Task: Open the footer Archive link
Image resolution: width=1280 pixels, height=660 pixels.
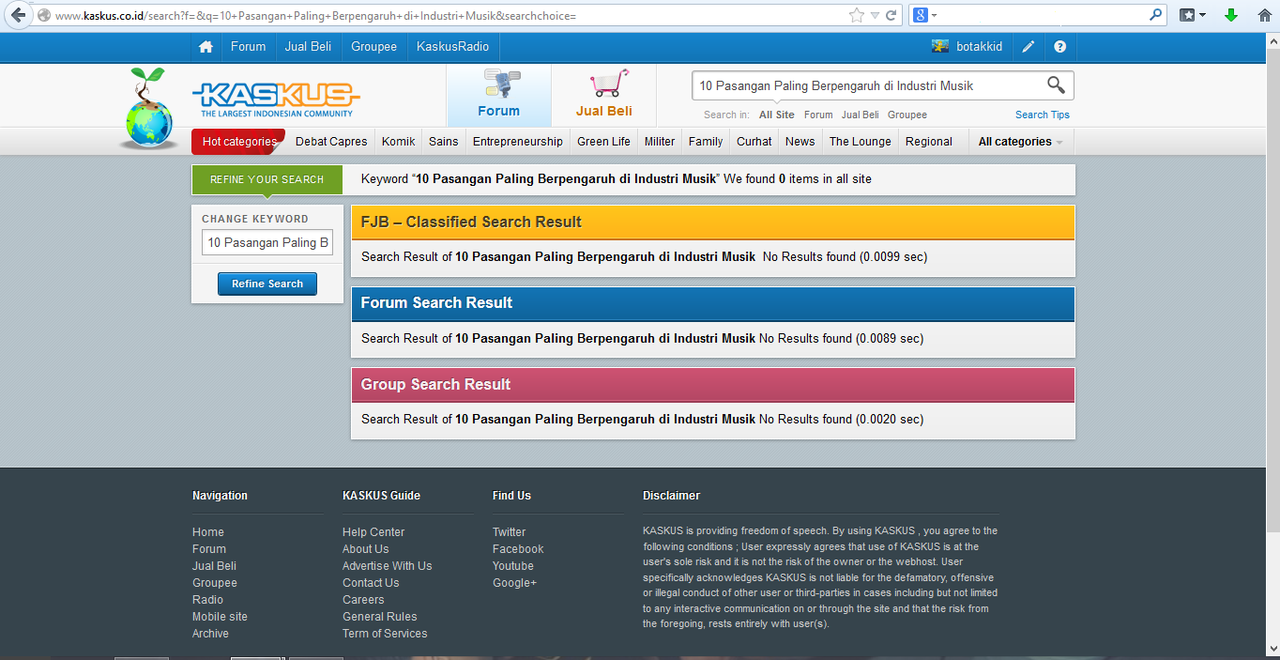Action: pos(210,634)
